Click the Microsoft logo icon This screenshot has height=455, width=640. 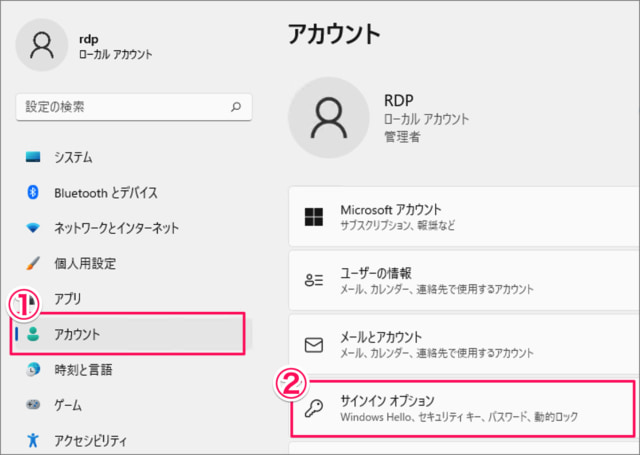pos(314,216)
